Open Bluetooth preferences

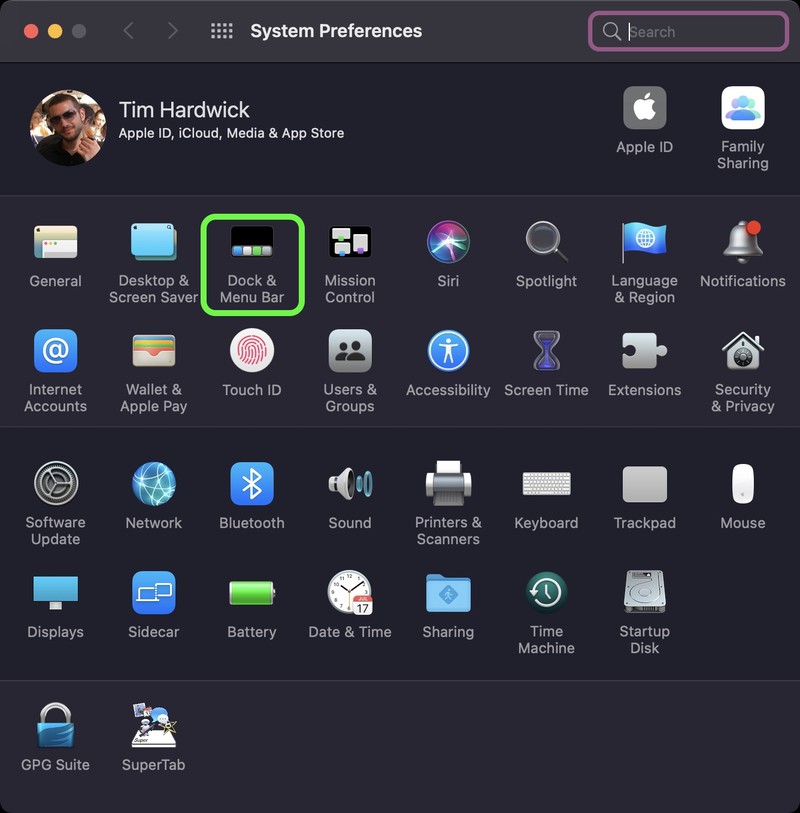point(252,488)
